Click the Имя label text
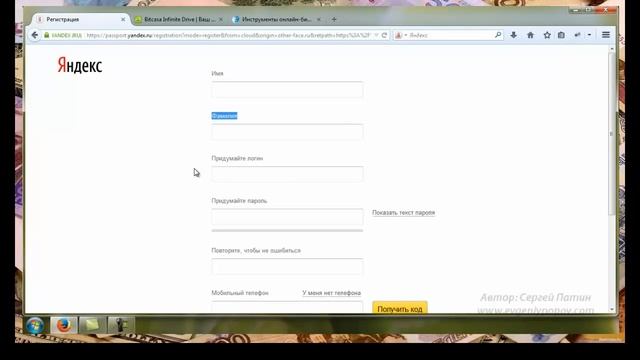 point(217,73)
